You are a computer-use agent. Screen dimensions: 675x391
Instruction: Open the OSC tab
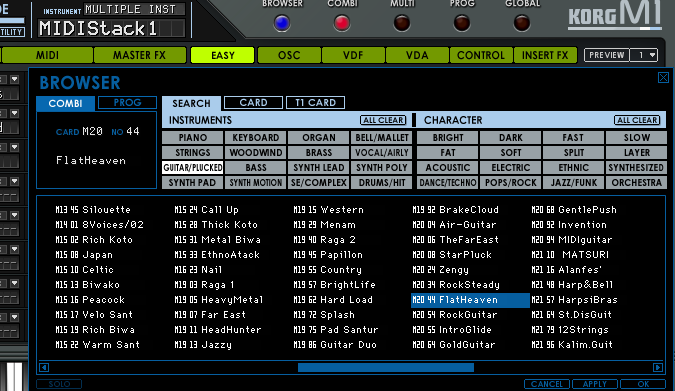coord(289,55)
